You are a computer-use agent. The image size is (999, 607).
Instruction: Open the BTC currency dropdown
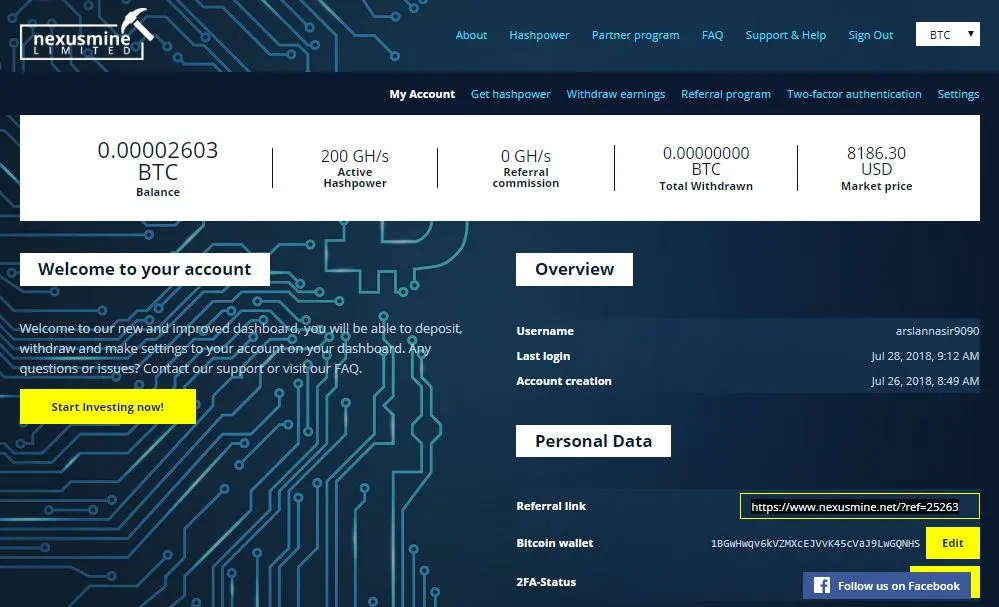point(947,34)
